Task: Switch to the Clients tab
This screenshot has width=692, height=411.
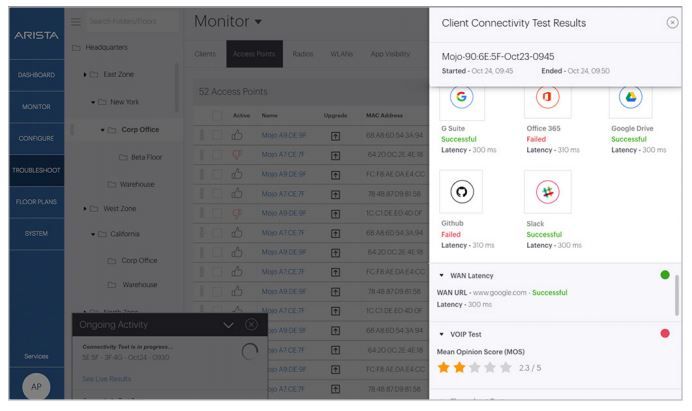Action: [x=205, y=54]
